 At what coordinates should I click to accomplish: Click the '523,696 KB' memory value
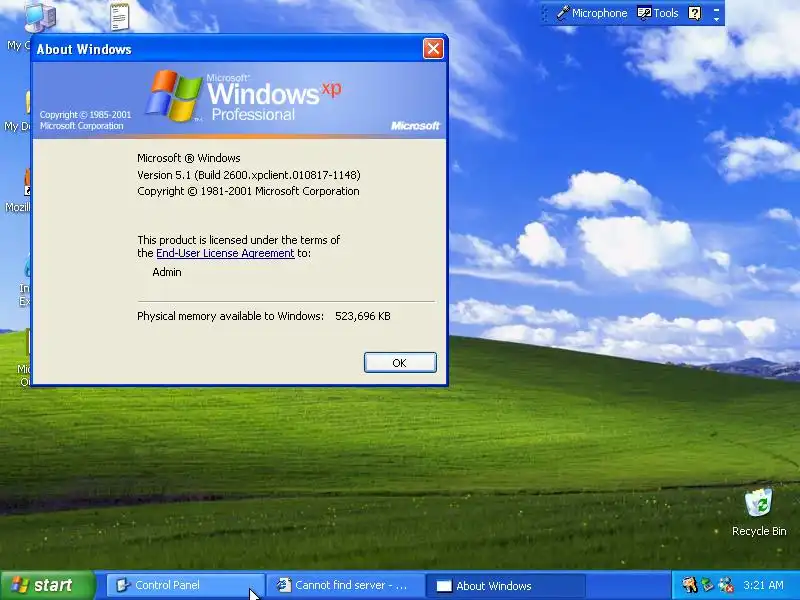click(363, 316)
